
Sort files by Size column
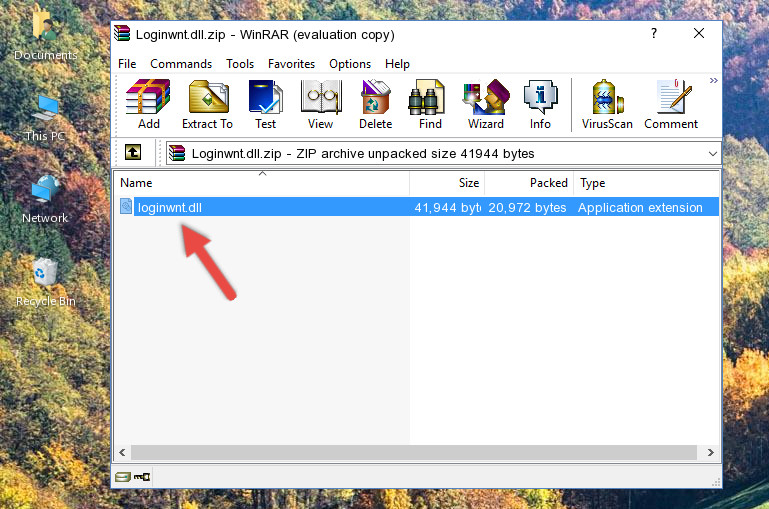[x=447, y=183]
